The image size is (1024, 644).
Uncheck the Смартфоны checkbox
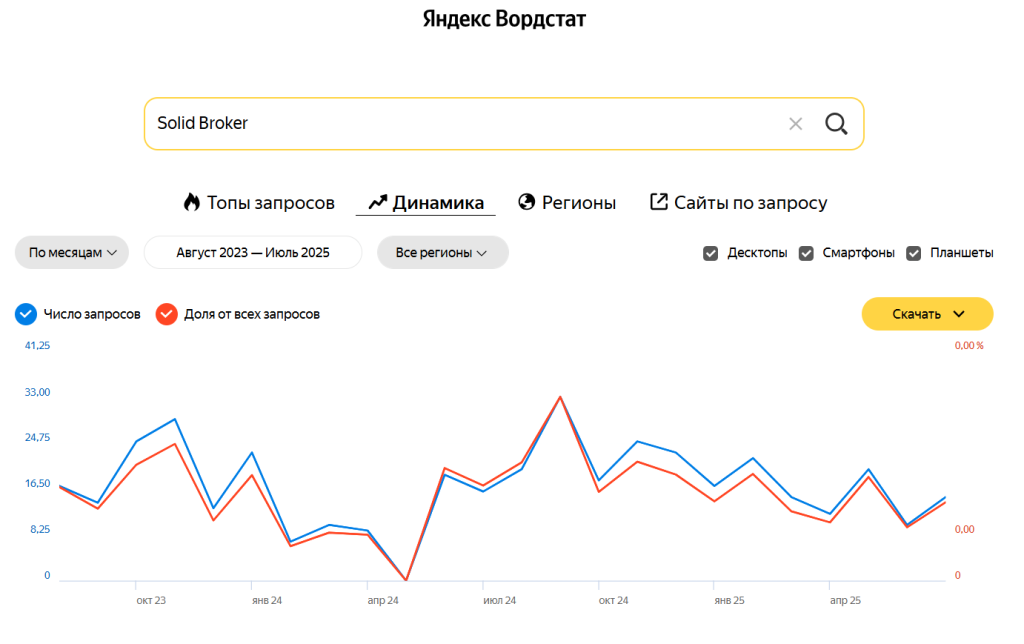pyautogui.click(x=806, y=253)
